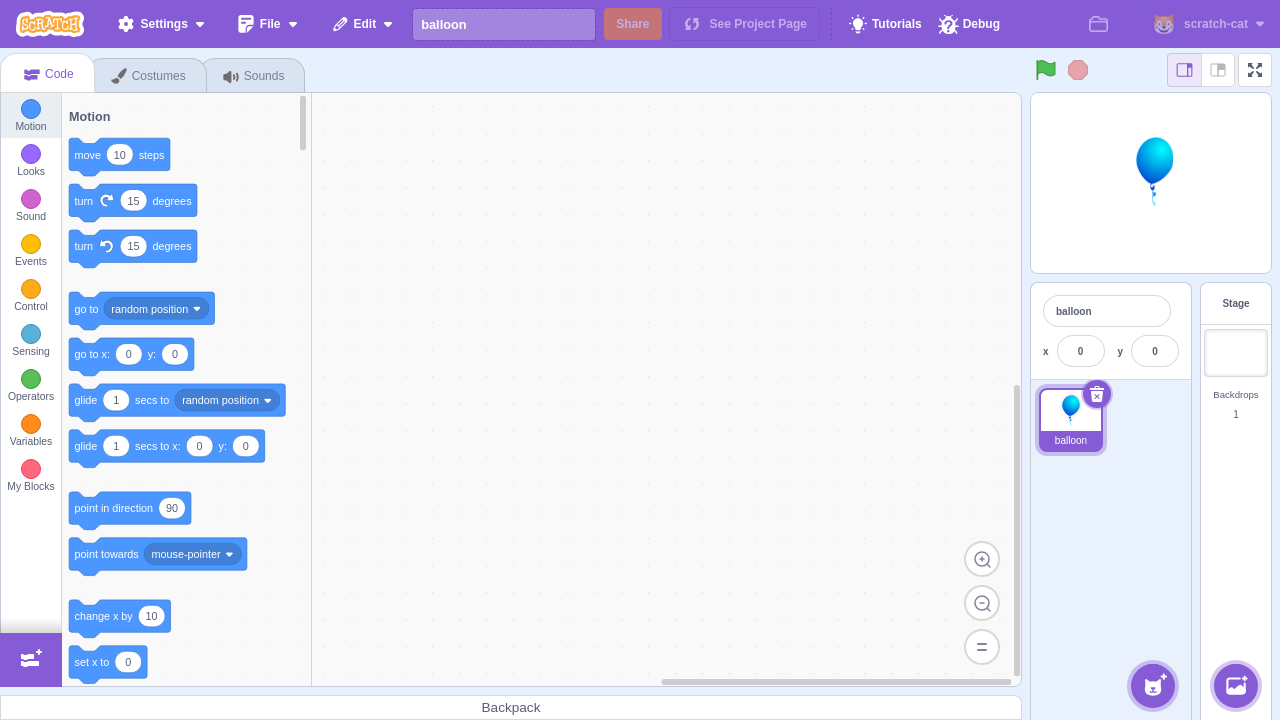Click the 'change x by 10' block

click(119, 618)
